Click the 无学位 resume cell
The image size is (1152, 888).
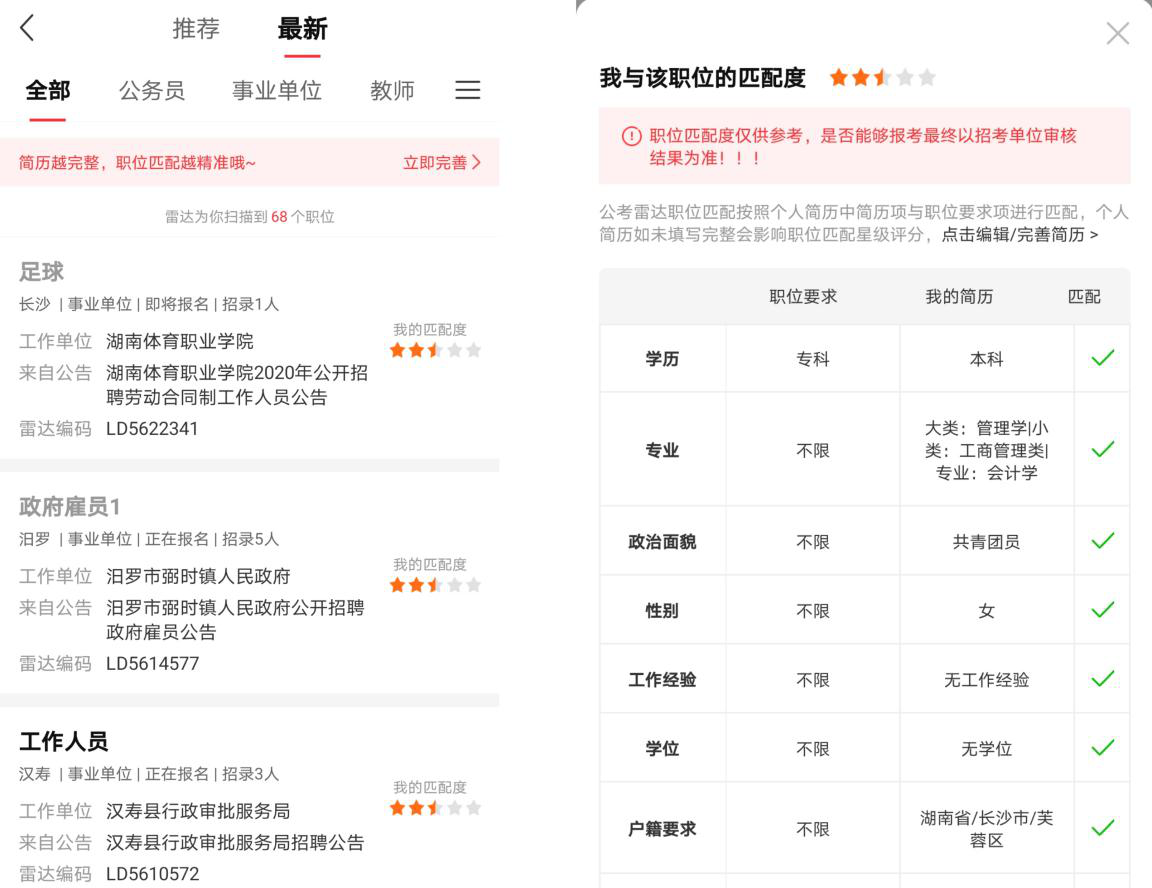point(986,749)
